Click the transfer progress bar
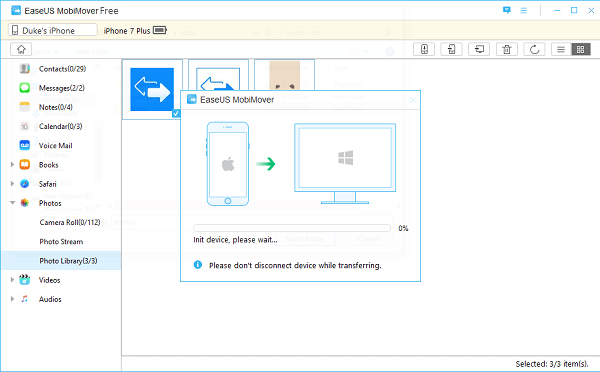This screenshot has height=372, width=600. click(x=292, y=228)
